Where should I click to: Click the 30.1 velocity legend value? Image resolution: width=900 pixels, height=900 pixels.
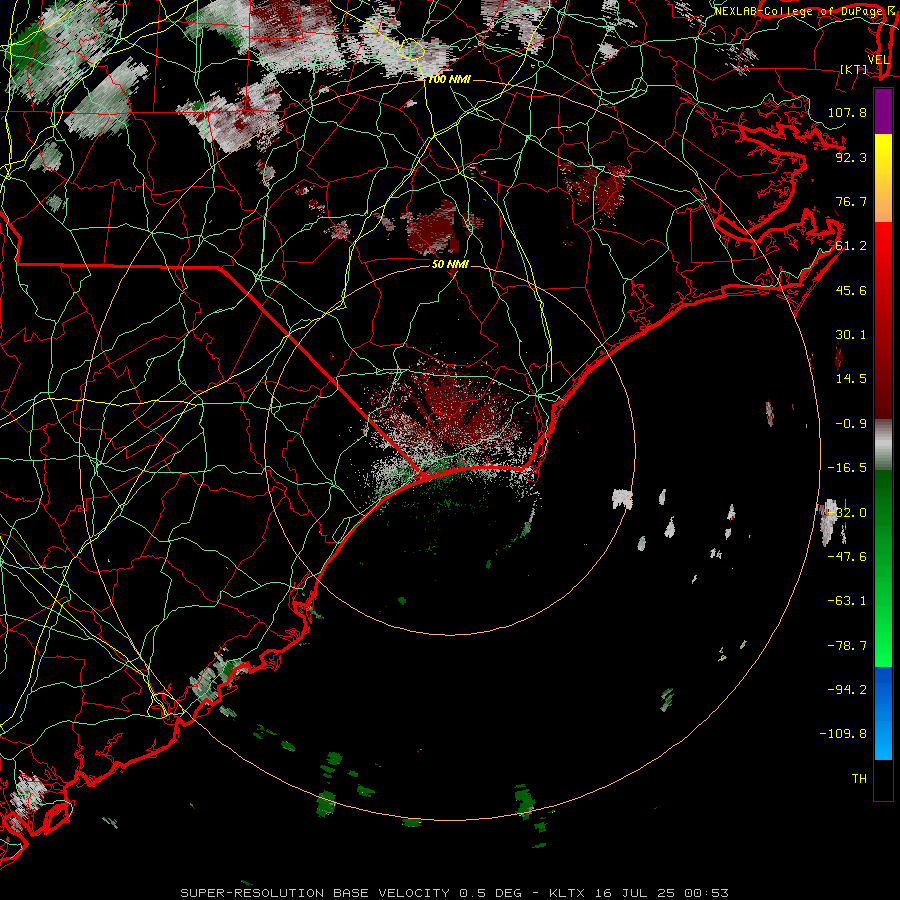coord(851,335)
